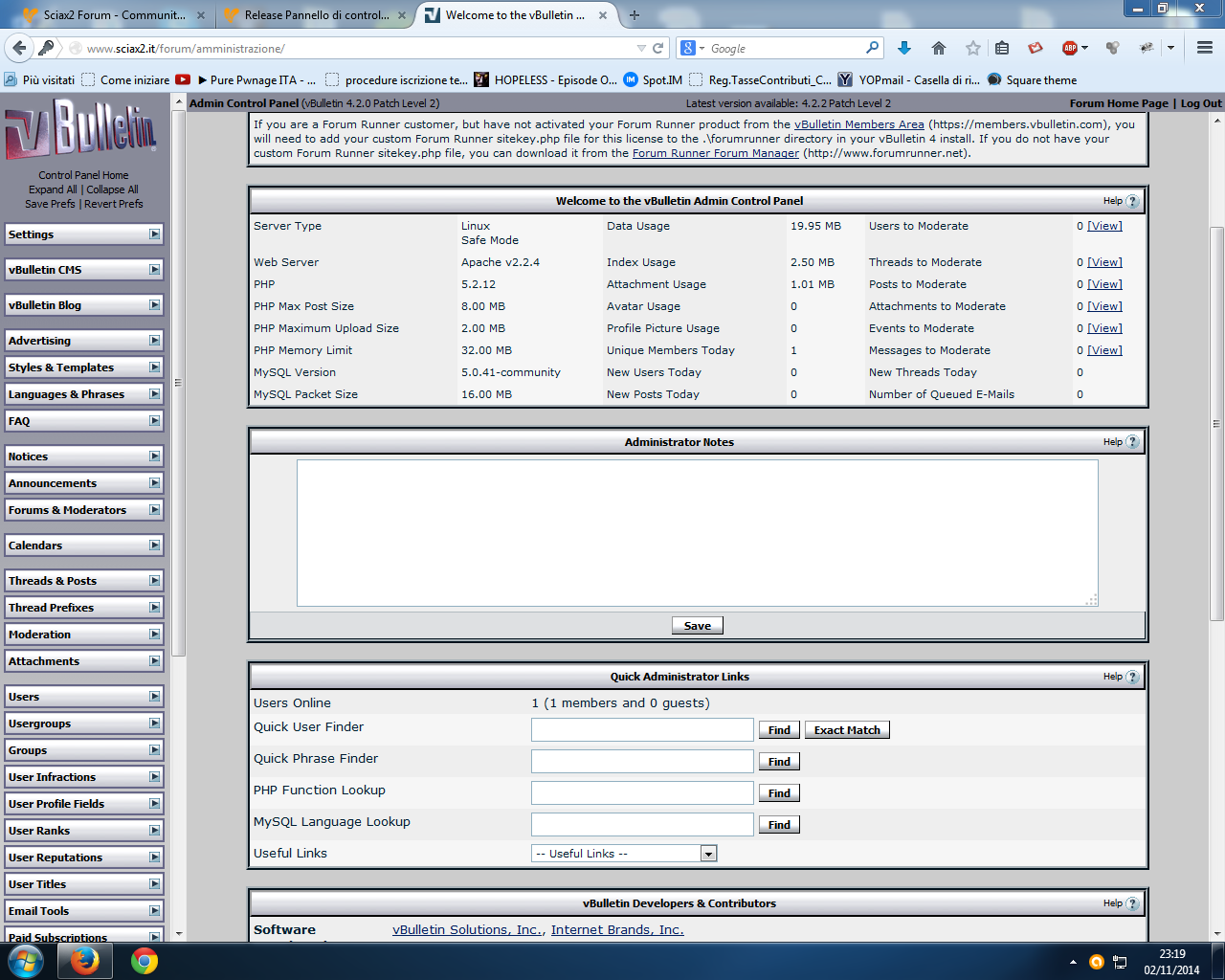The image size is (1225, 980).
Task: Open Firefox hamburger menu
Action: pyautogui.click(x=1205, y=48)
